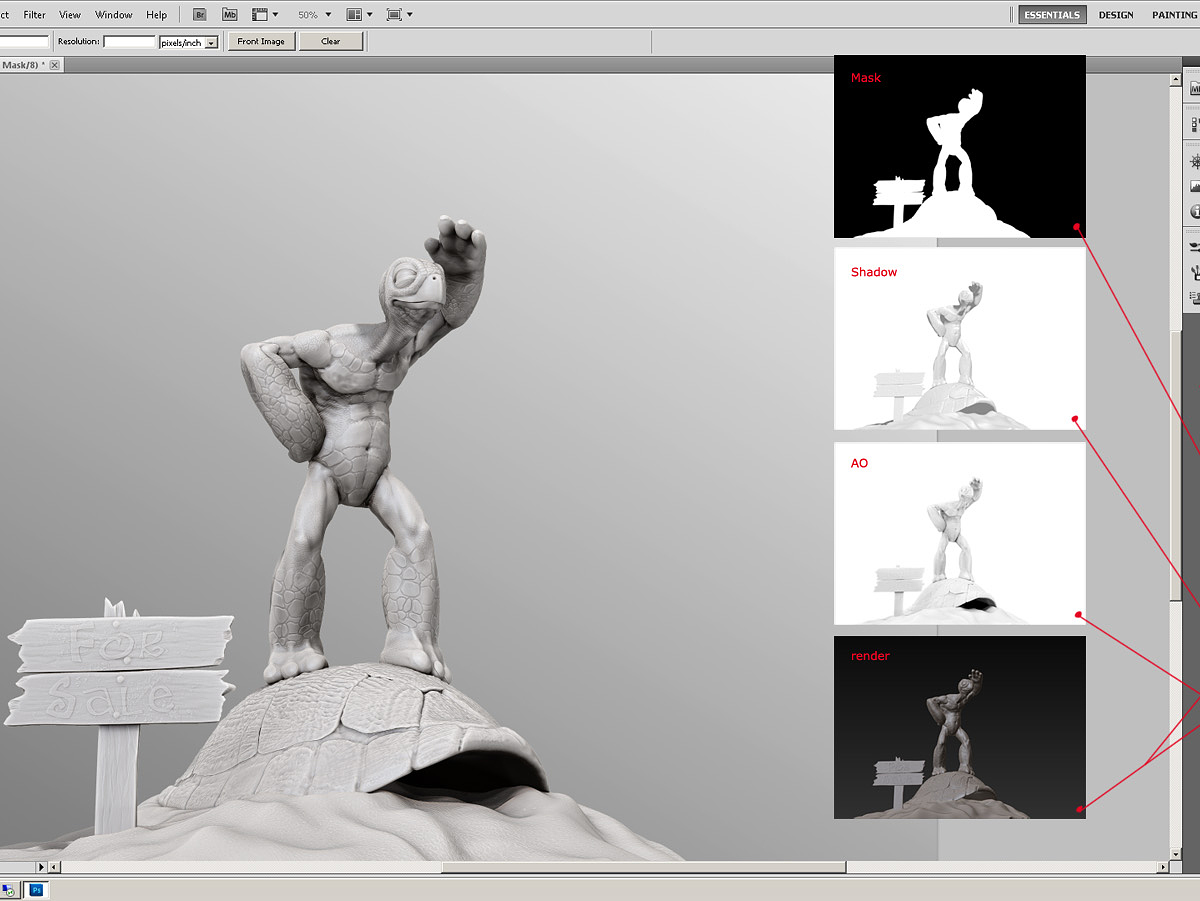Open the Filter menu
The image size is (1200, 901).
tap(35, 15)
